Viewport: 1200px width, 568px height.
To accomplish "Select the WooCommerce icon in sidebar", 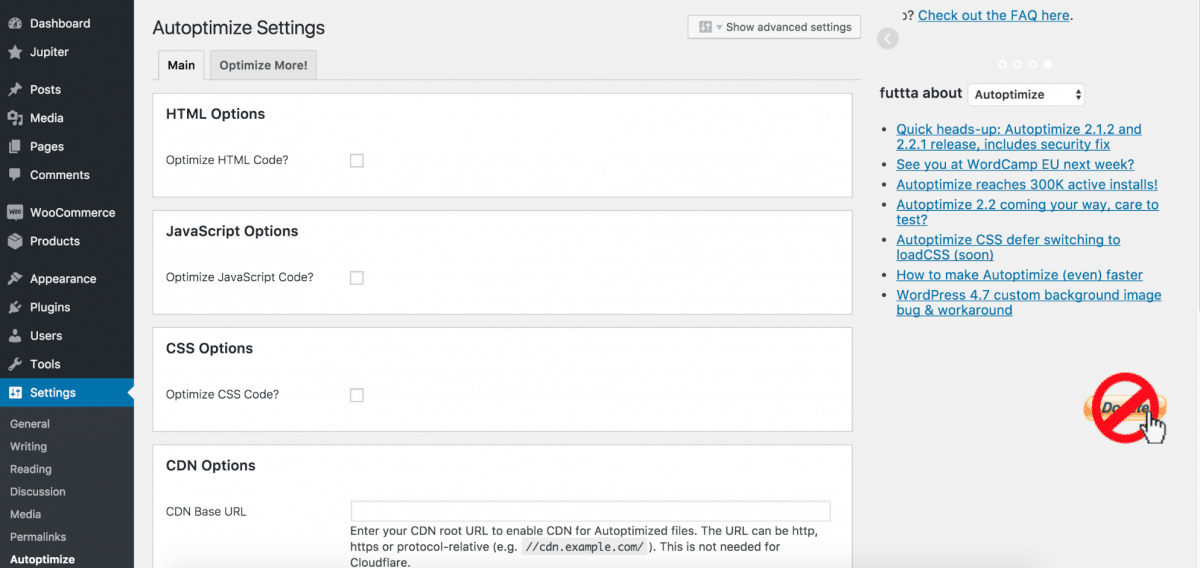I will pyautogui.click(x=15, y=213).
